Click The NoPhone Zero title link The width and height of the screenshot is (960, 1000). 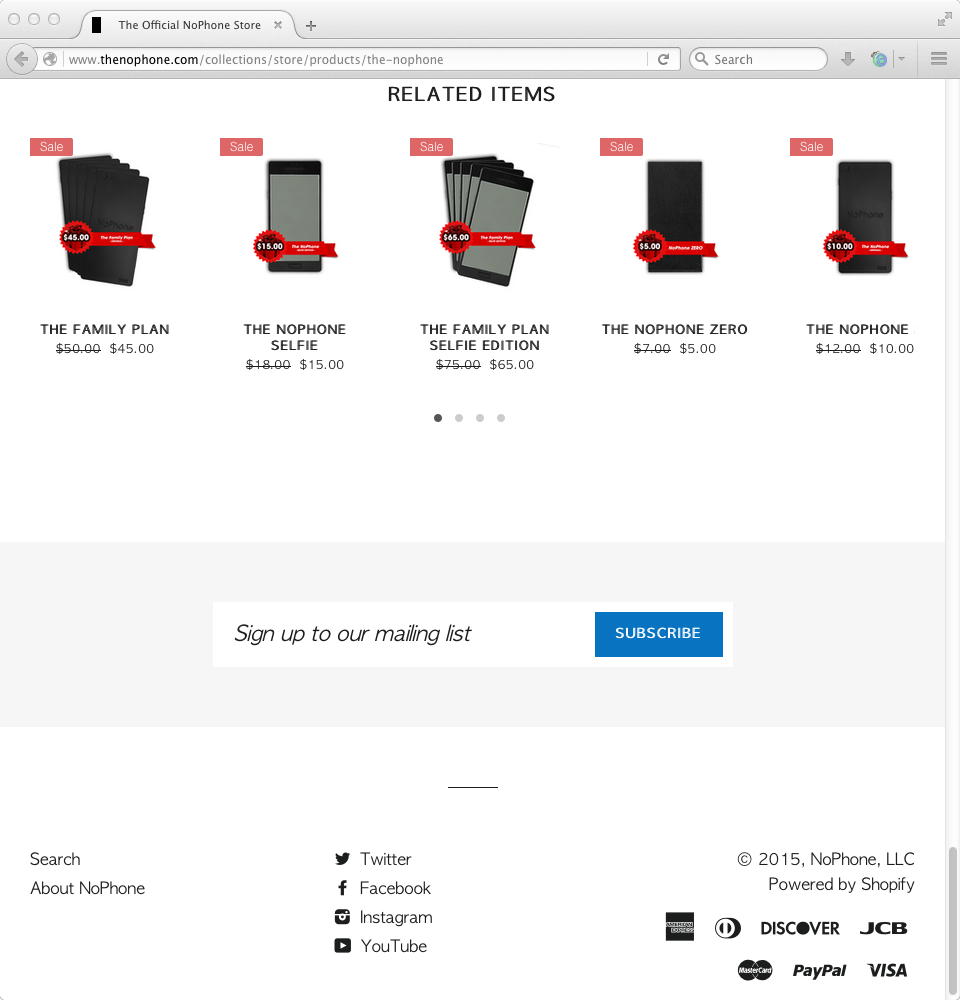675,329
